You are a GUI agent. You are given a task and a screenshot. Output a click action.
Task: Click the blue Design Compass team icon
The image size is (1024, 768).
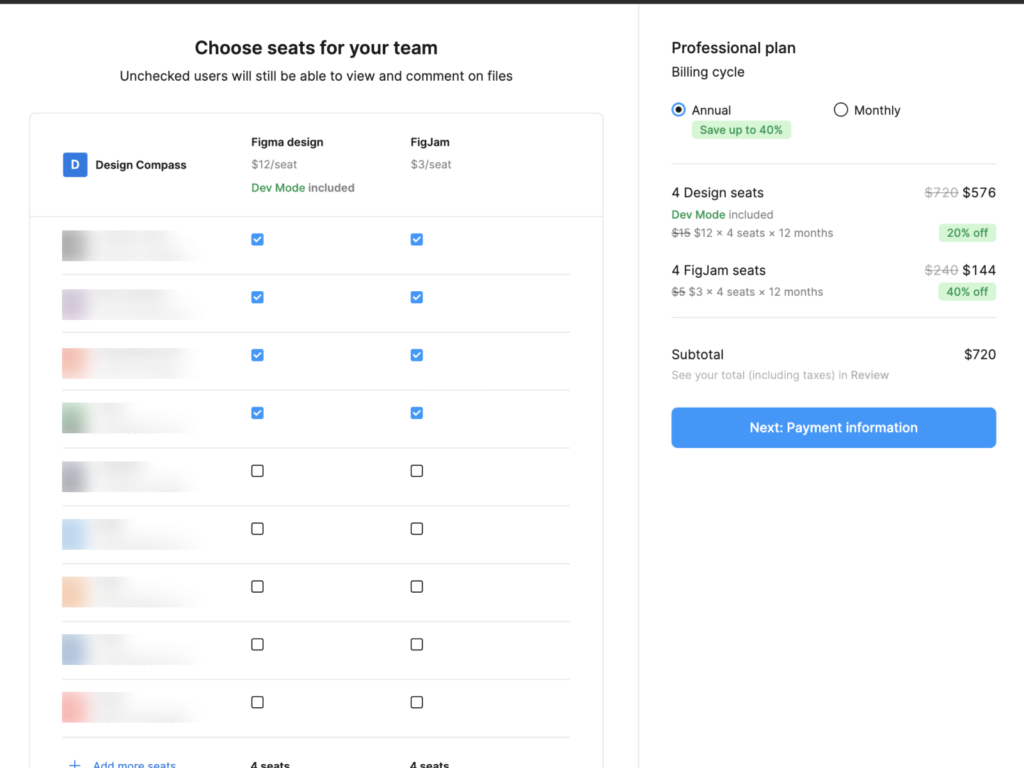(x=75, y=165)
